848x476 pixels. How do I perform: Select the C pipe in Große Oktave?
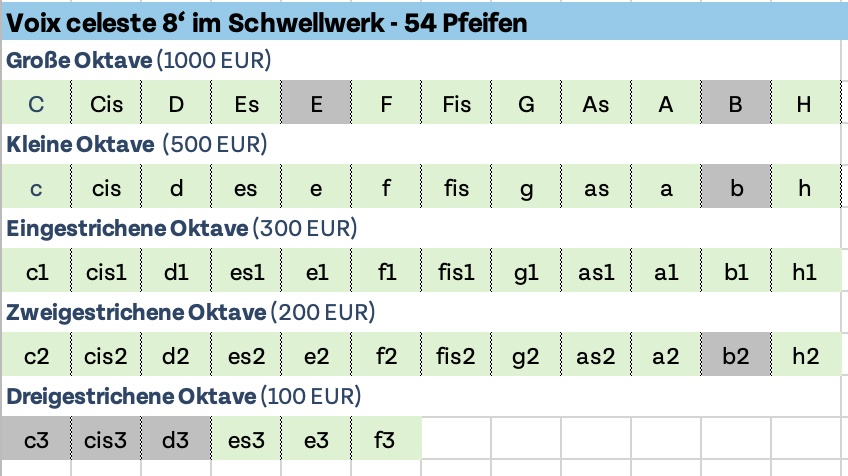coord(36,104)
